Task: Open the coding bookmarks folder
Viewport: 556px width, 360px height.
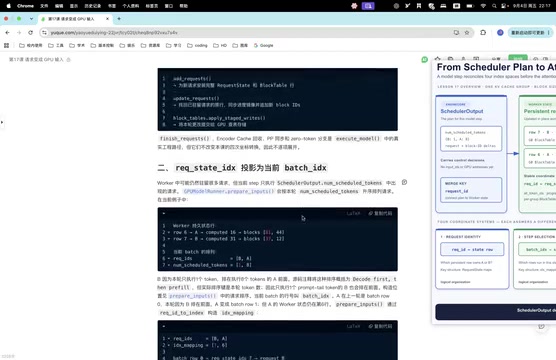Action: [197, 45]
